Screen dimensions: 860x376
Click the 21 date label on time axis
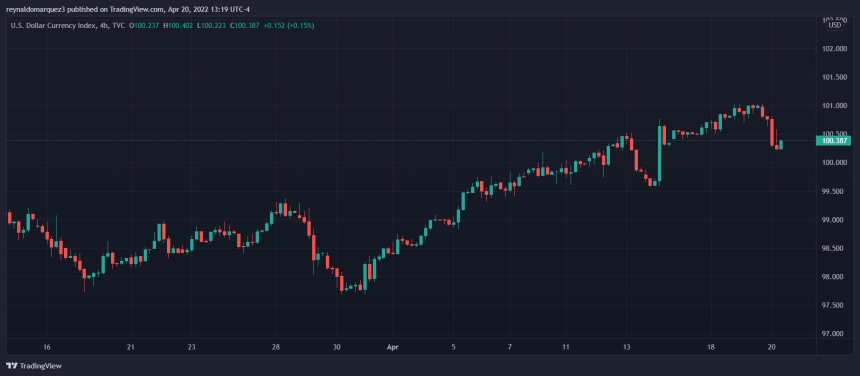pyautogui.click(x=131, y=347)
